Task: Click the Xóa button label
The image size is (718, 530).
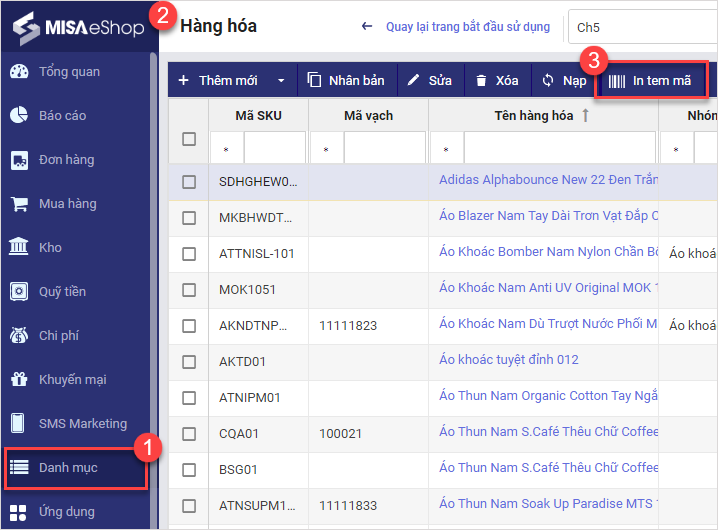Action: coord(507,81)
